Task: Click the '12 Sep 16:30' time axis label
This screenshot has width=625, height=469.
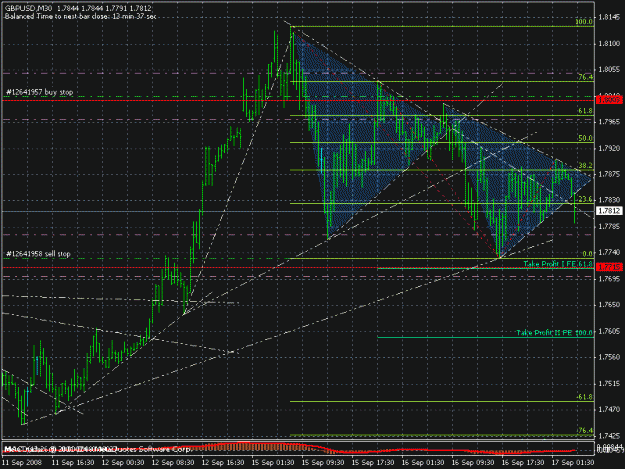Action: pyautogui.click(x=223, y=463)
